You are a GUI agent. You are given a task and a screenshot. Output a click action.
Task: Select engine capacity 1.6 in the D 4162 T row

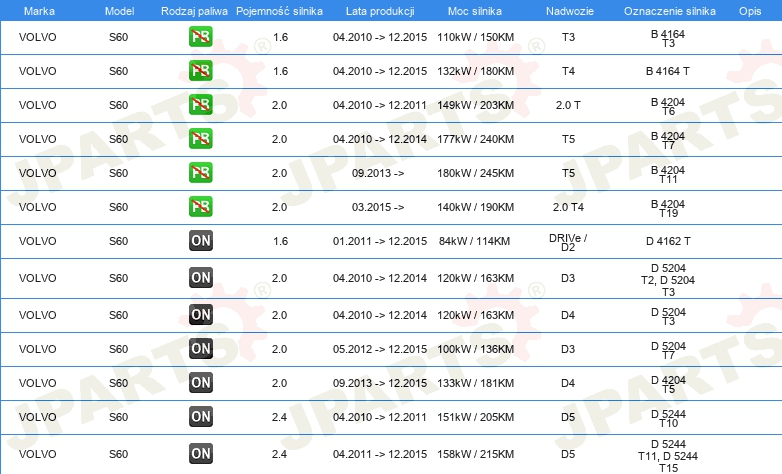tap(280, 241)
